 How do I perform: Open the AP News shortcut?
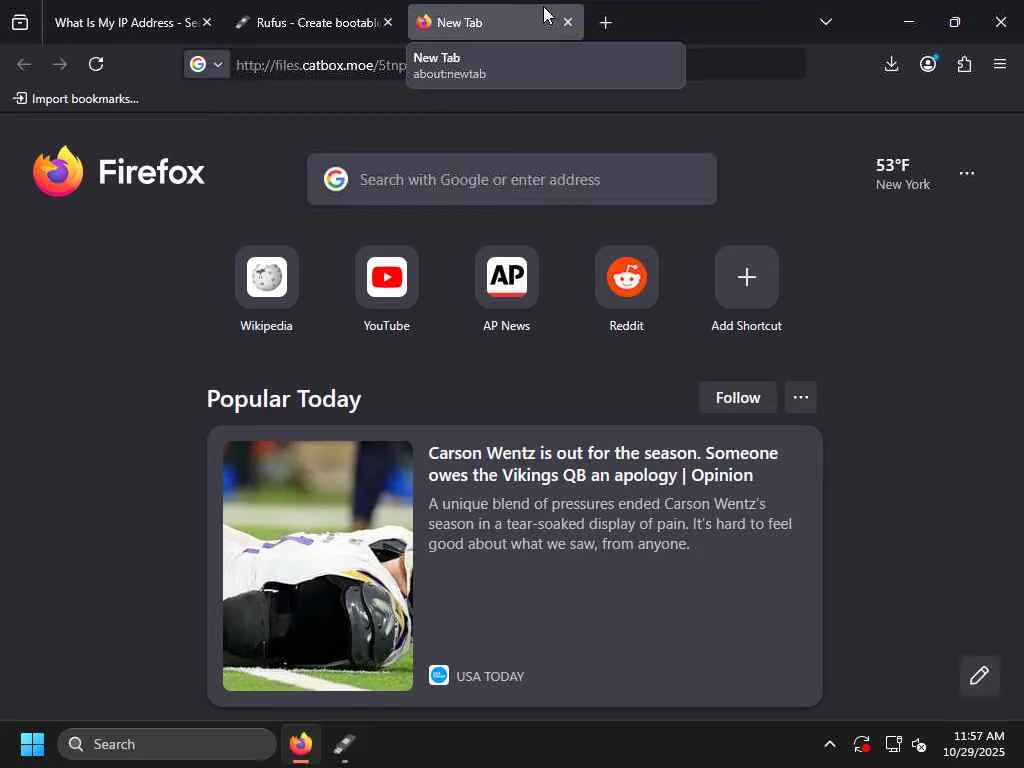click(507, 289)
